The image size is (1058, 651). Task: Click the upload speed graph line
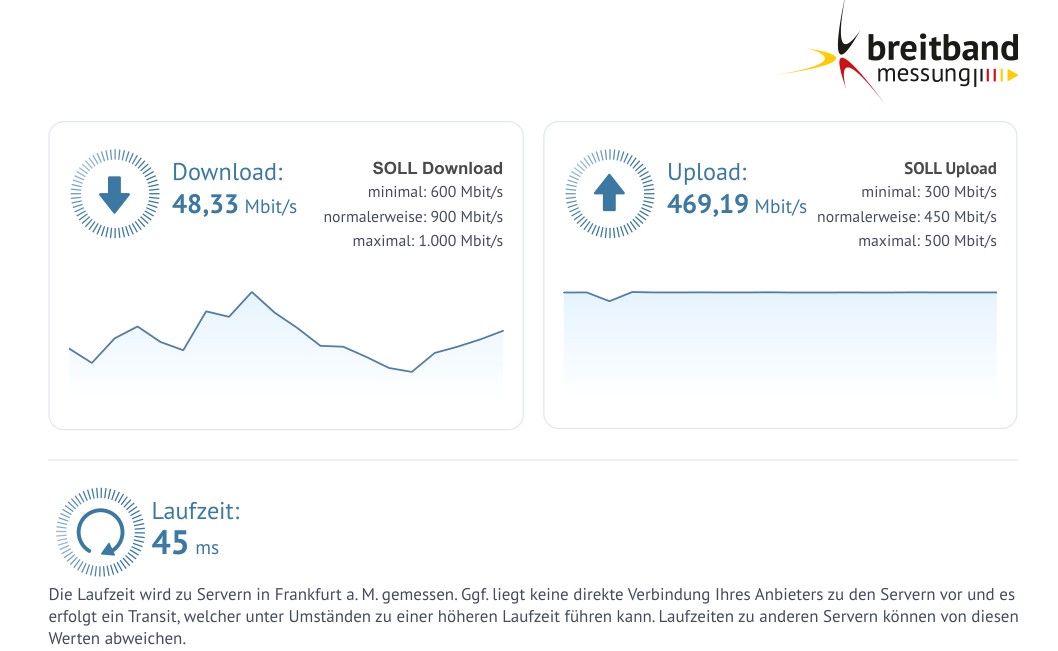[780, 293]
